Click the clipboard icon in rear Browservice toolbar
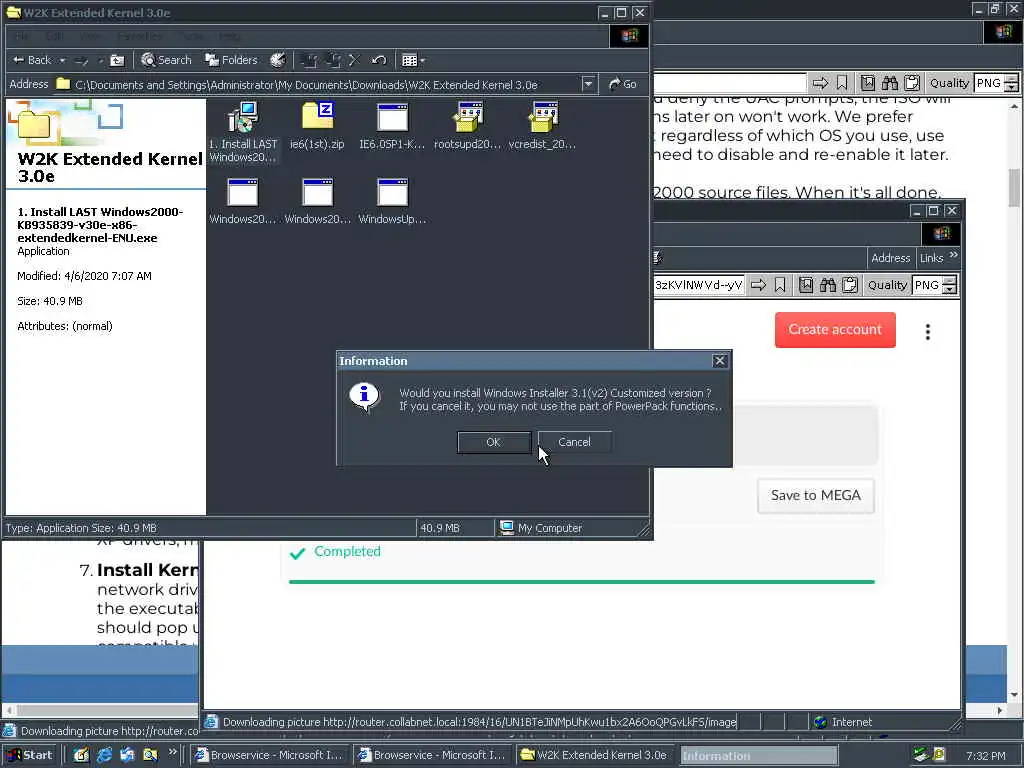 click(x=912, y=83)
